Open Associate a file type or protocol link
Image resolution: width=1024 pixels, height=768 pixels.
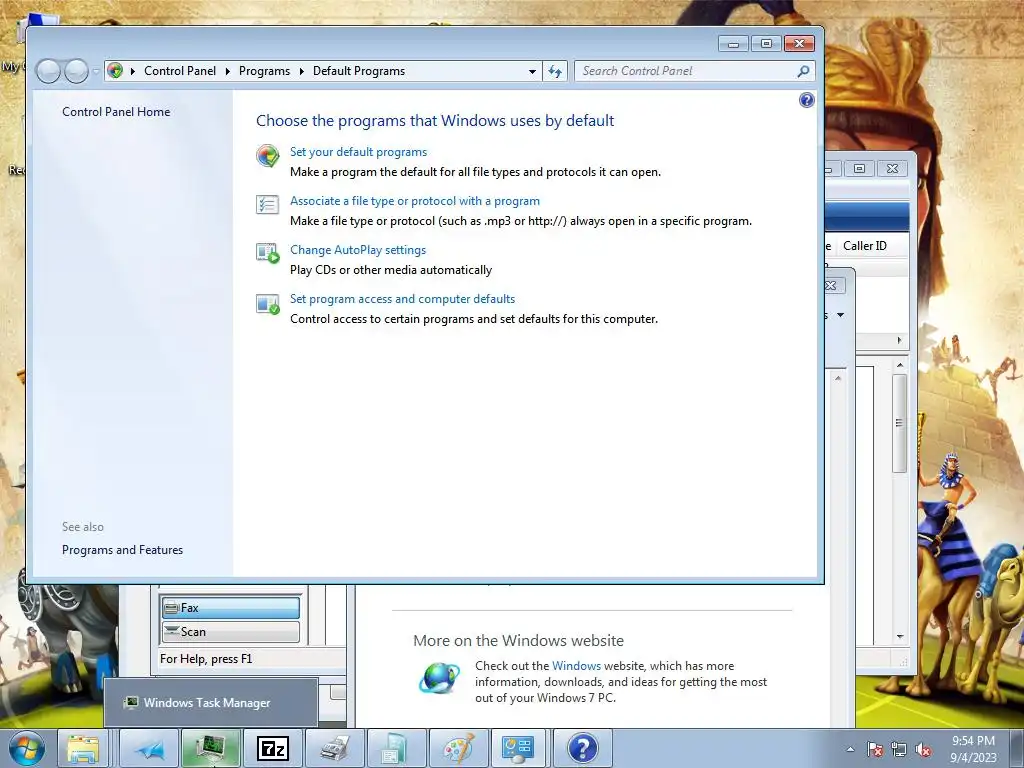(415, 200)
